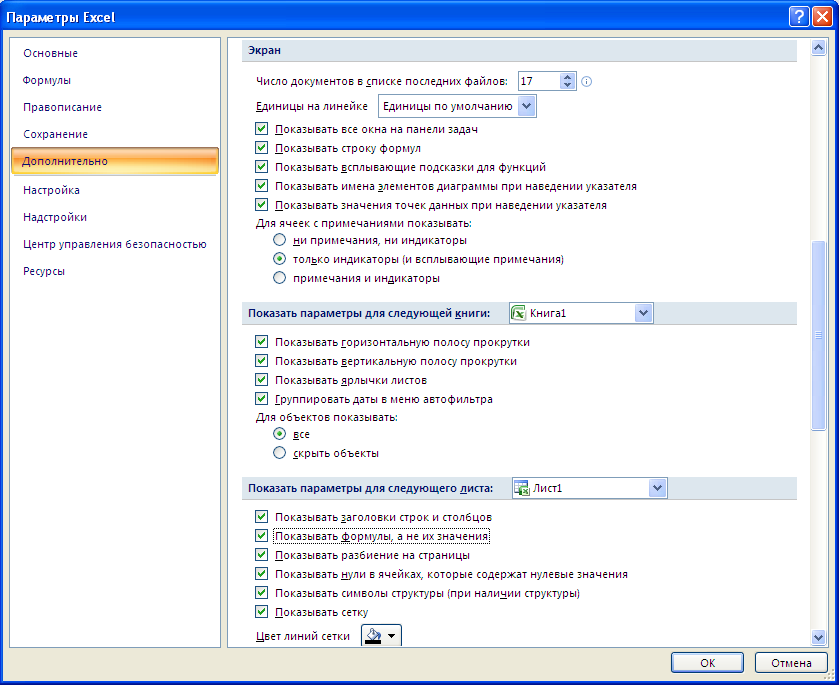Toggle Показывать все окна на панели задач
Screen dimensions: 839x685
point(261,129)
